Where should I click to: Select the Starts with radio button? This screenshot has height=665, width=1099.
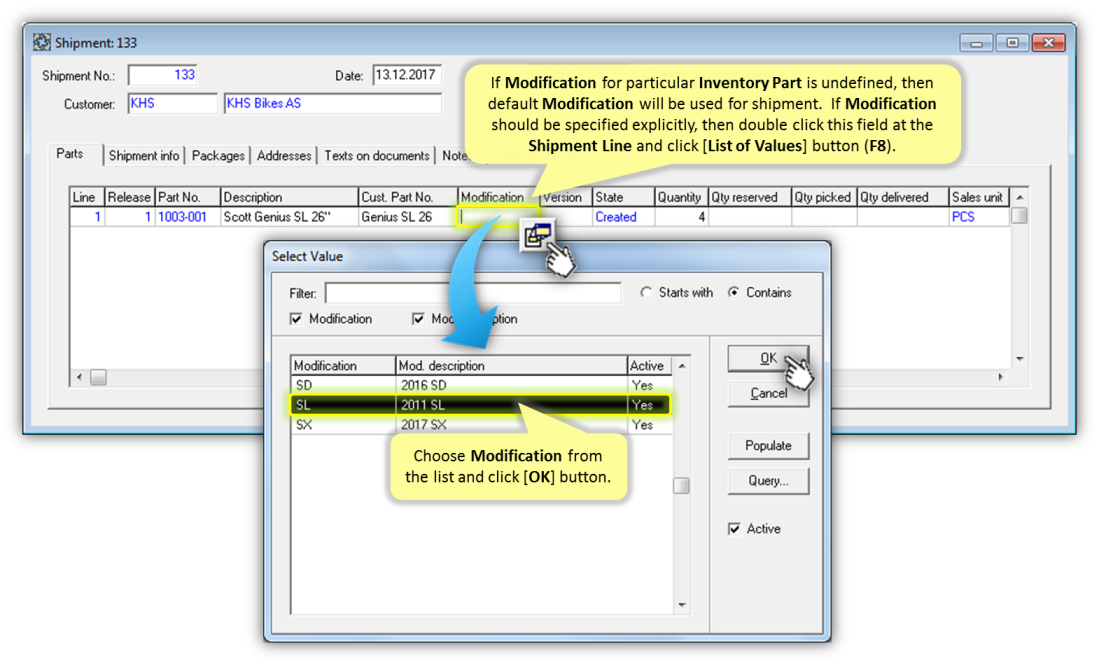646,293
